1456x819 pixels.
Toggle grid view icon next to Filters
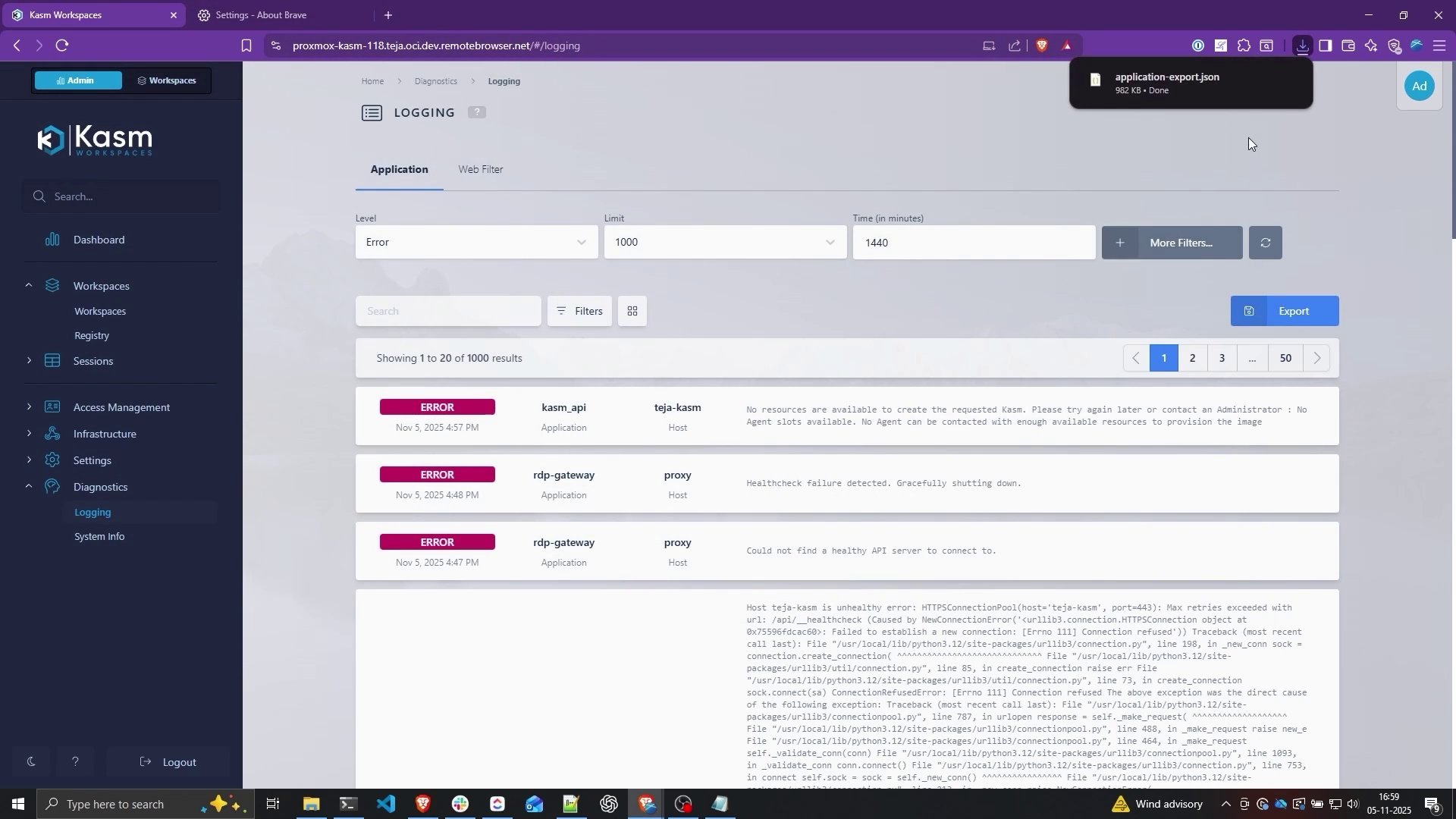(632, 311)
